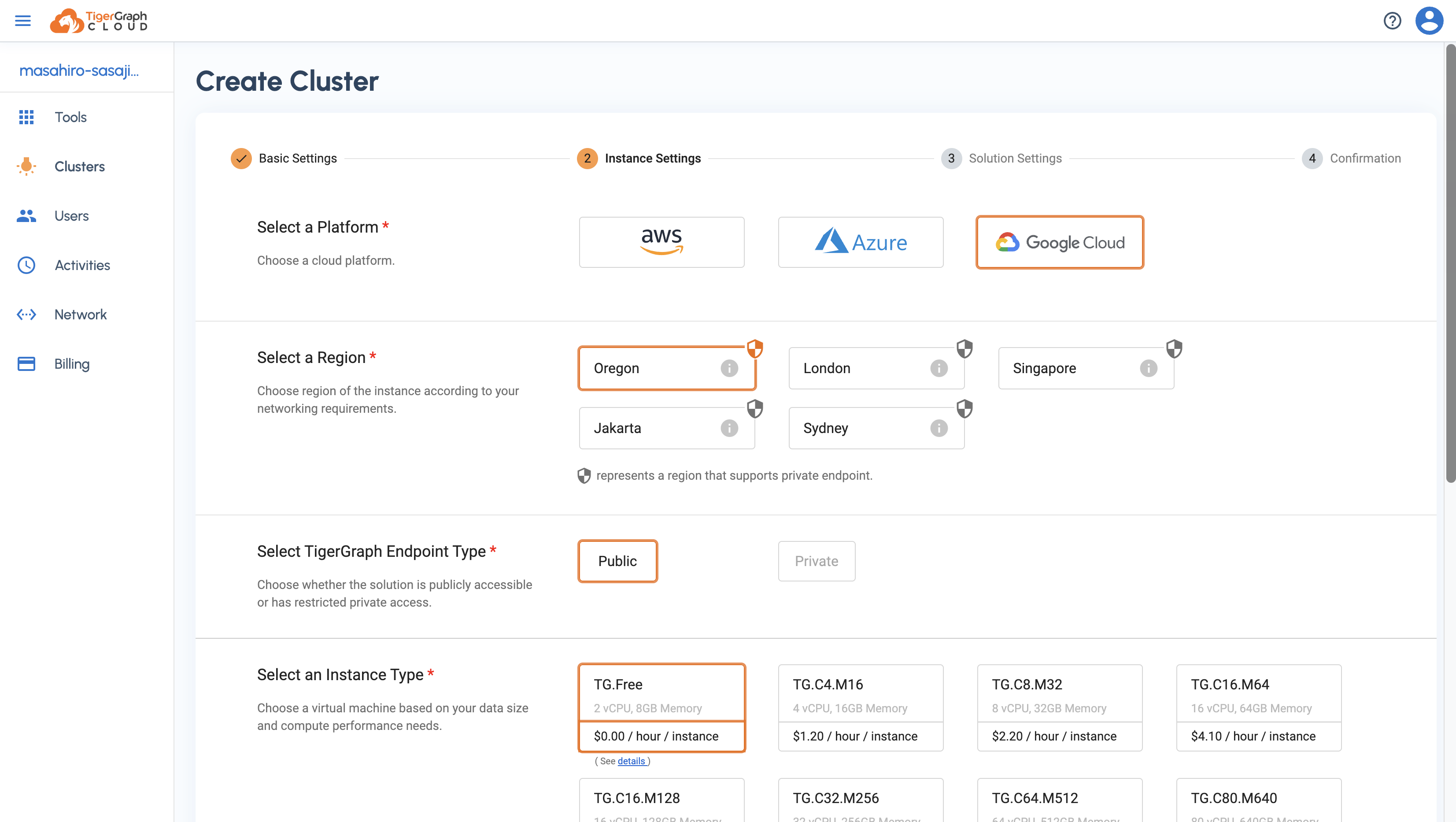Go back to Basic Settings step

pos(297,158)
